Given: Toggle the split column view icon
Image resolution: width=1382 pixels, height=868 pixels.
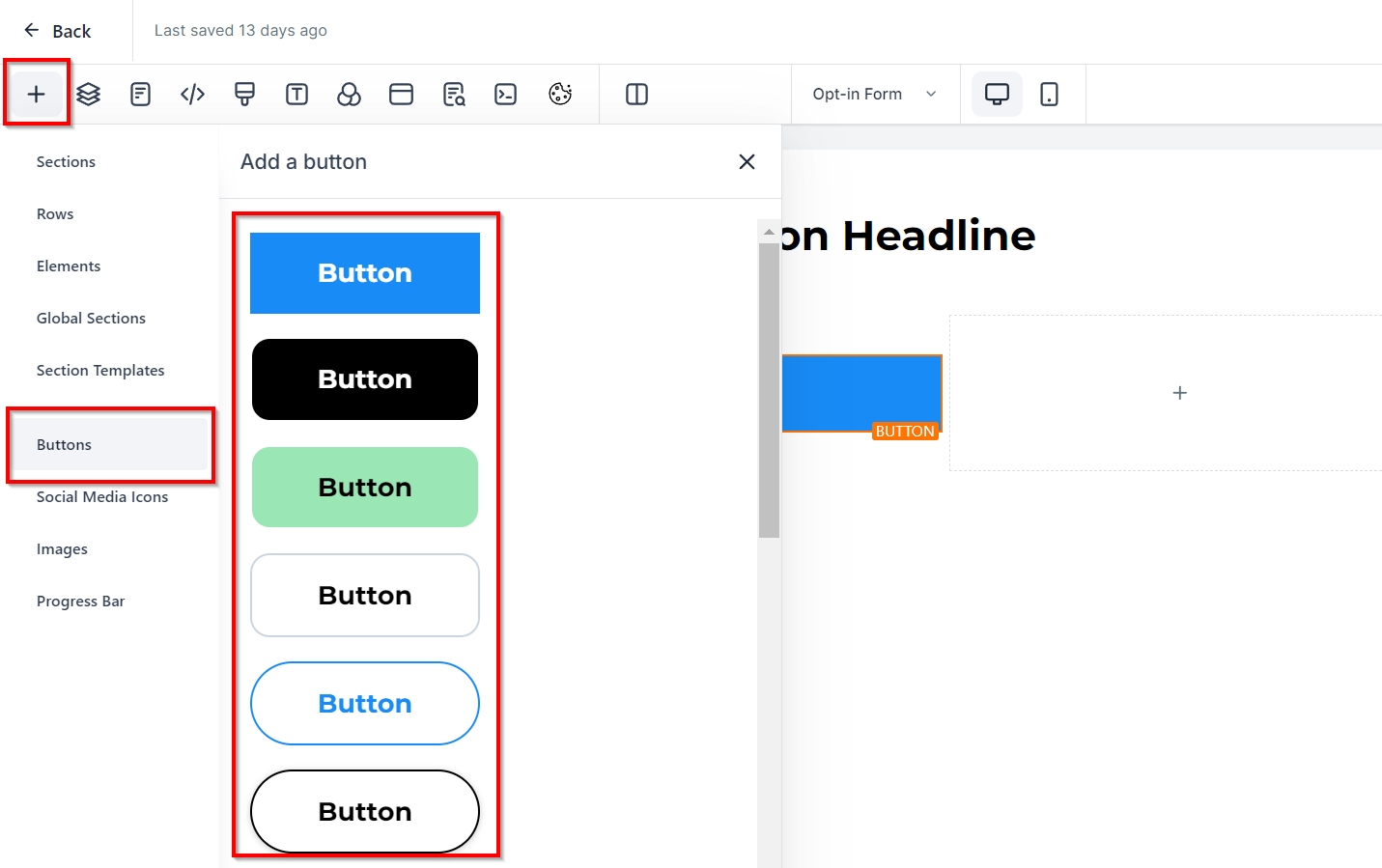Looking at the screenshot, I should coord(636,94).
